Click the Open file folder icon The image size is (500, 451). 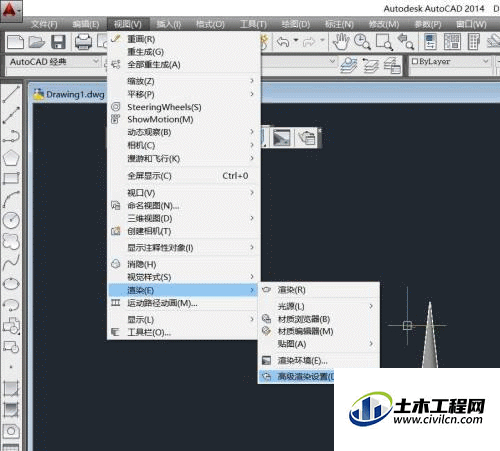37,42
